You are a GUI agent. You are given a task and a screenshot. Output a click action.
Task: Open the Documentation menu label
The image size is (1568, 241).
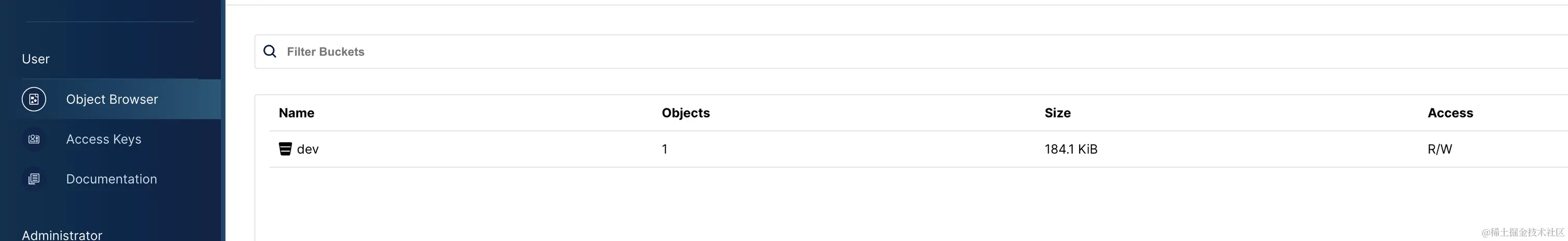[x=111, y=179]
